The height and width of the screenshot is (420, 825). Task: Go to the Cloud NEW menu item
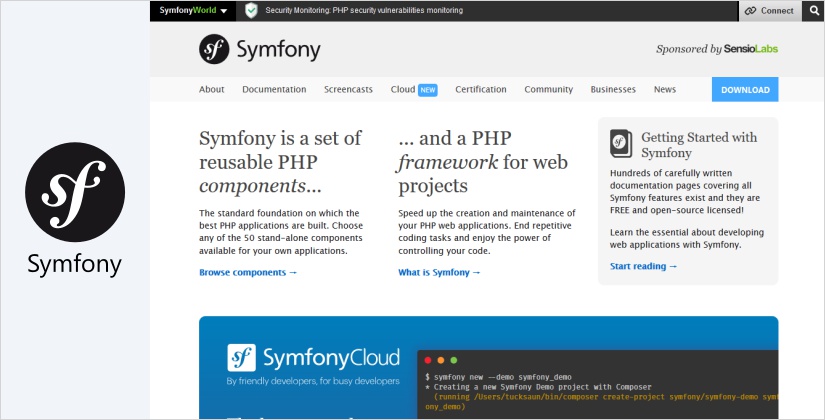pos(413,89)
